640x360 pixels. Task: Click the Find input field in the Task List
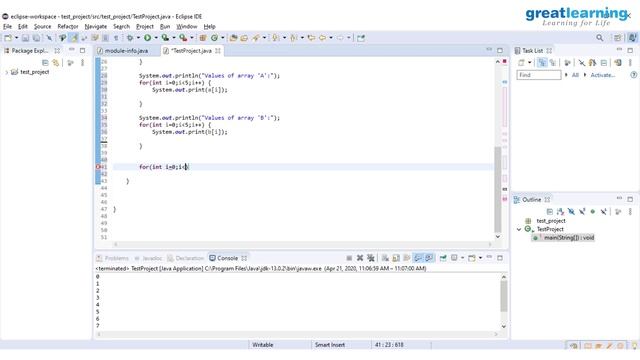(539, 75)
